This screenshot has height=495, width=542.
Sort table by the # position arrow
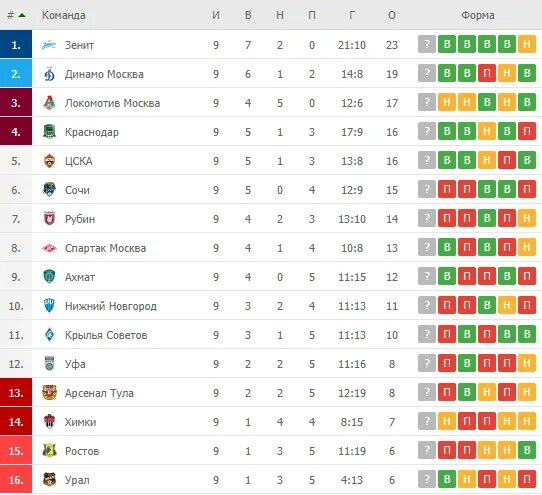coord(22,15)
